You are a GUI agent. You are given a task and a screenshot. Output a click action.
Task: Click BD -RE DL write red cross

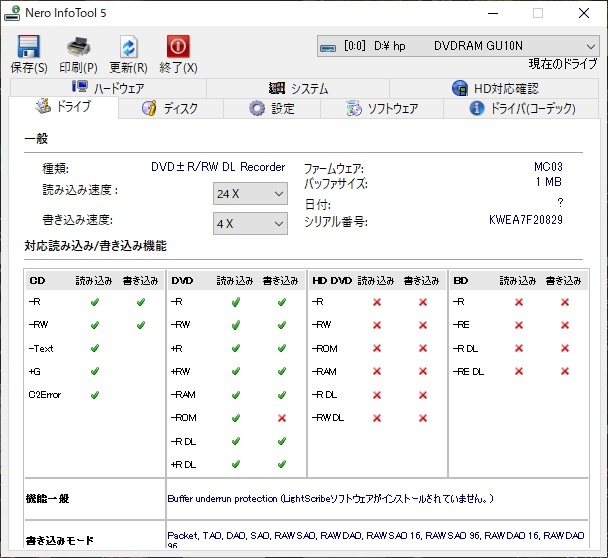coord(565,371)
